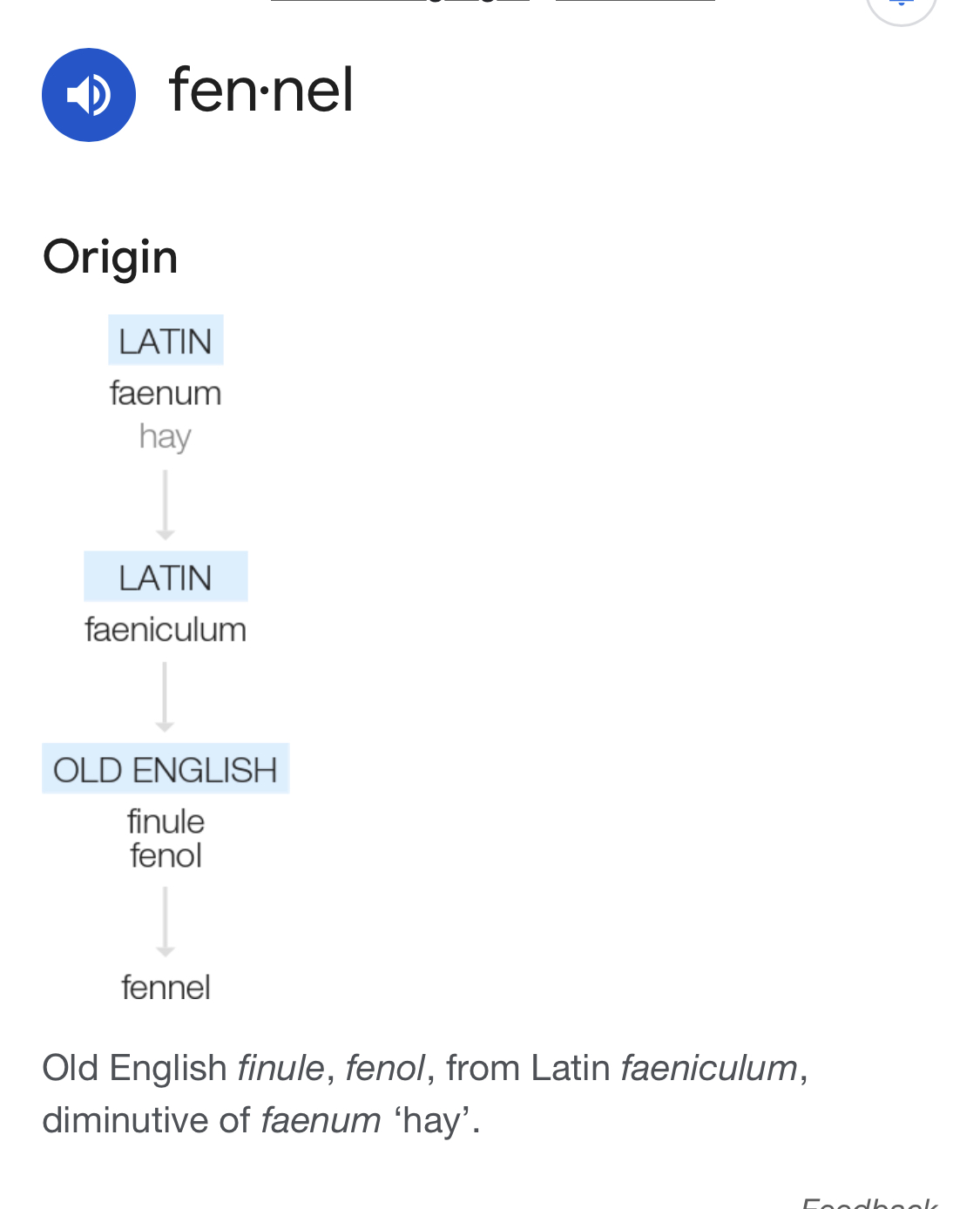
Task: Click the arrow below "hay"
Action: 166,505
